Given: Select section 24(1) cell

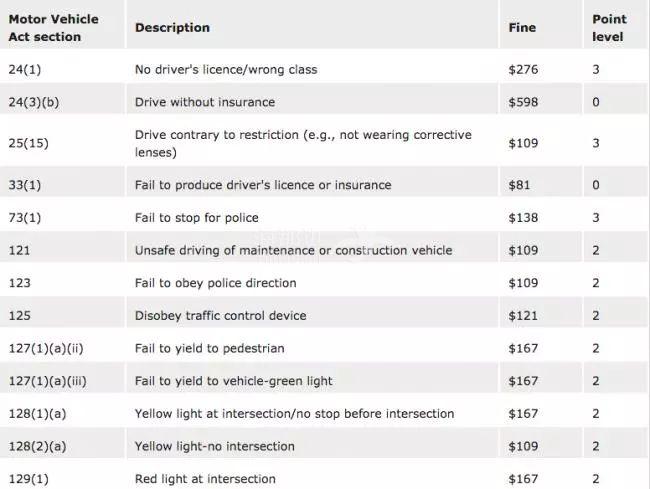Looking at the screenshot, I should [25, 69].
